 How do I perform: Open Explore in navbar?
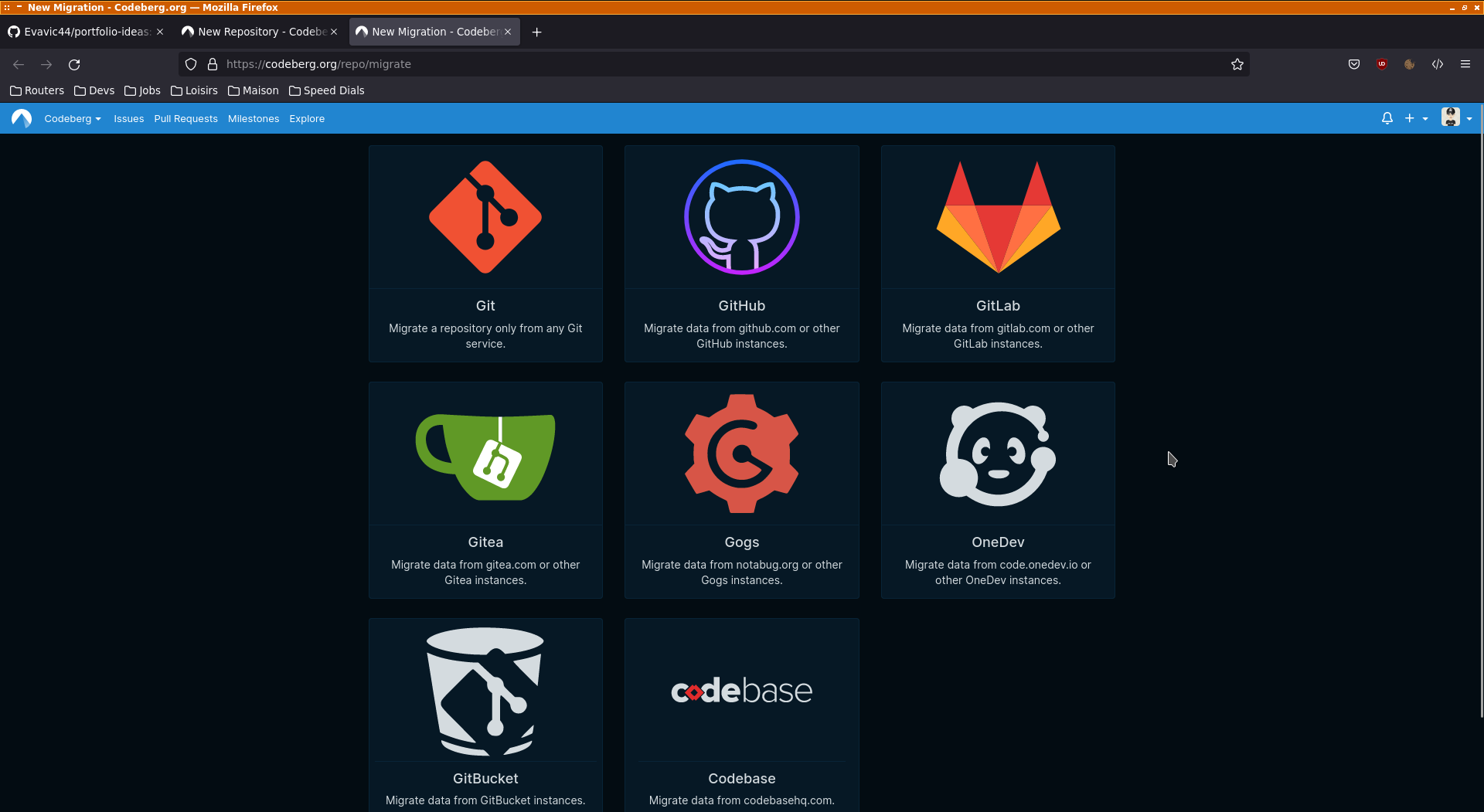307,118
